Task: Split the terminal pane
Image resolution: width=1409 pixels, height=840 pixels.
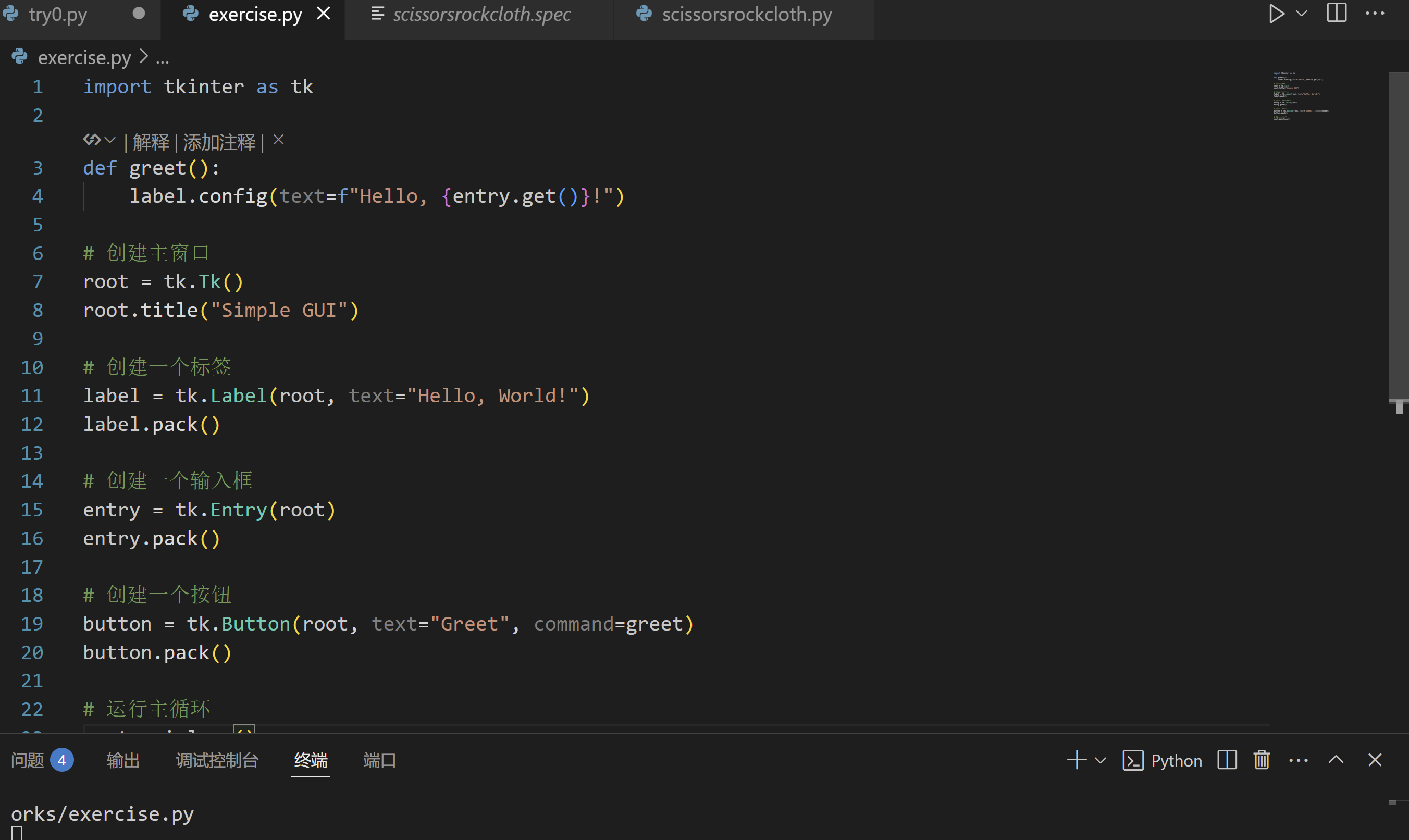Action: [x=1227, y=760]
